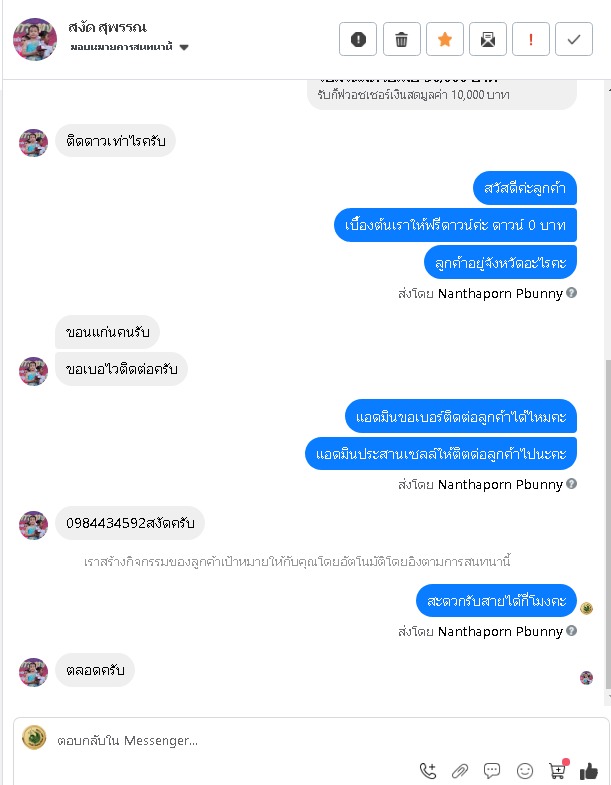Viewport: 611px width, 785px height.
Task: Click the phone call add icon
Action: click(428, 770)
